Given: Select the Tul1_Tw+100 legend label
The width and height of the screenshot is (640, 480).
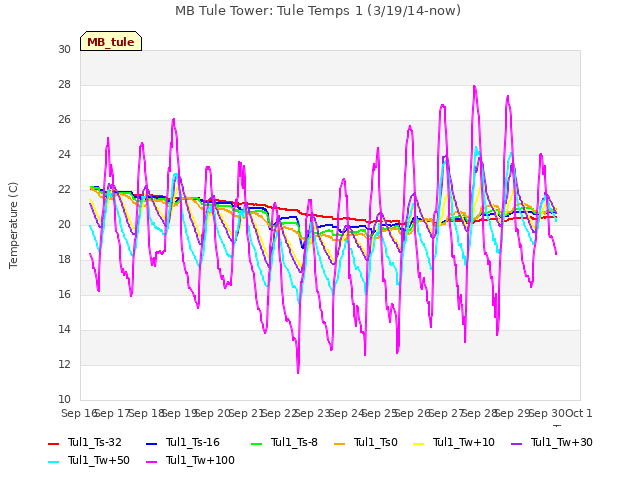Looking at the screenshot, I should pyautogui.click(x=200, y=460).
